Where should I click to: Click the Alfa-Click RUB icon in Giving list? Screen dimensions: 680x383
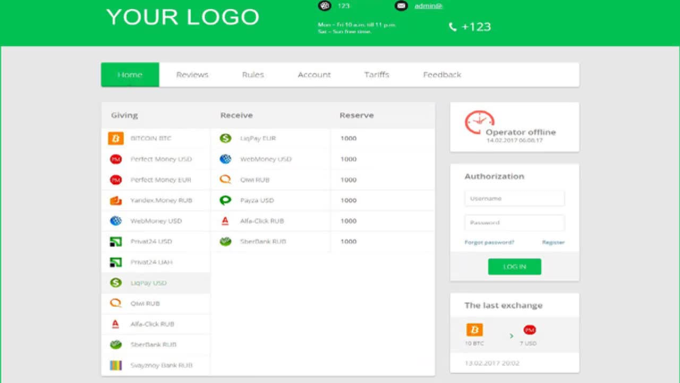(x=115, y=324)
